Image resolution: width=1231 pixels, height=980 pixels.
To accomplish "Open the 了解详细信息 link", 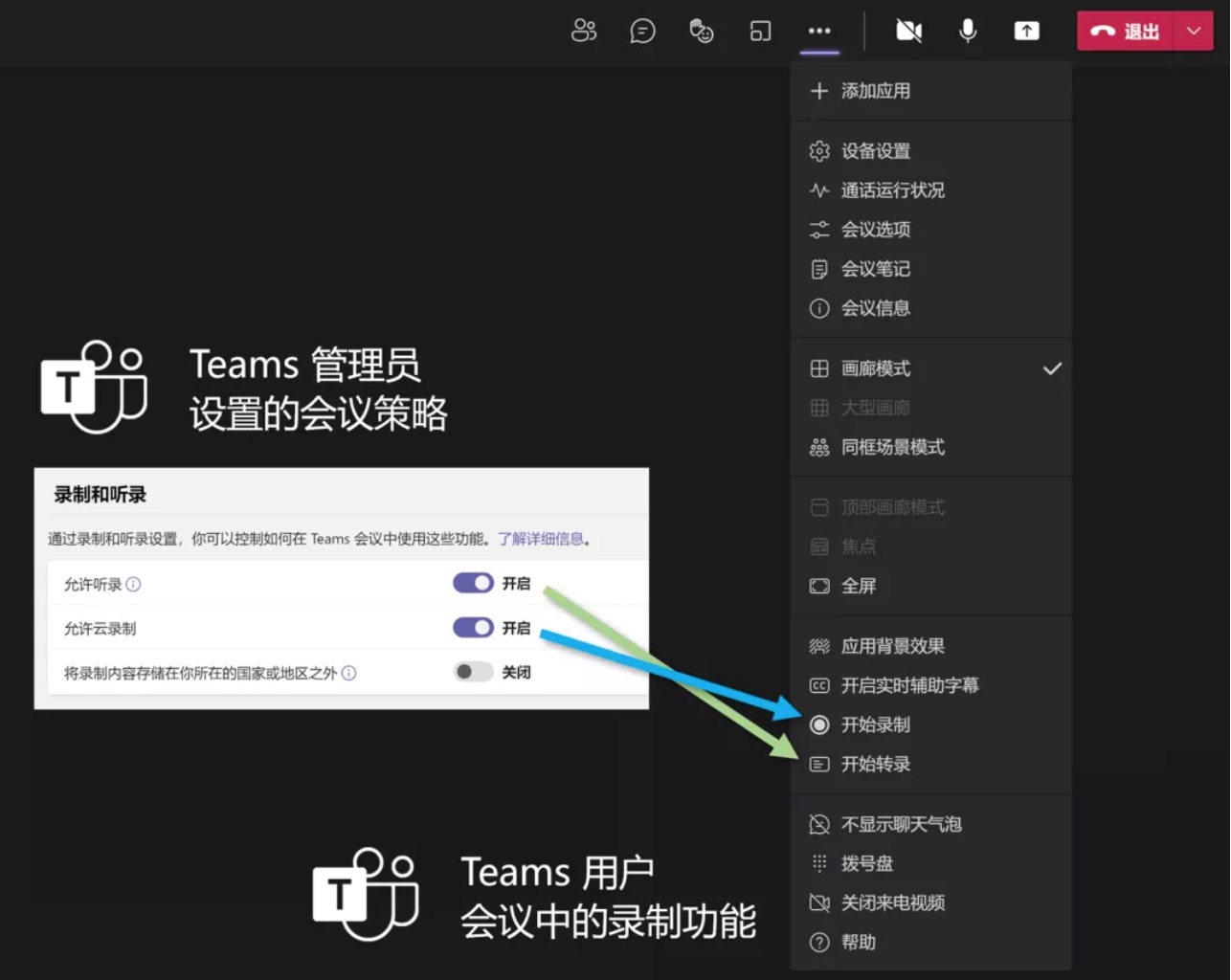I will pos(541,539).
